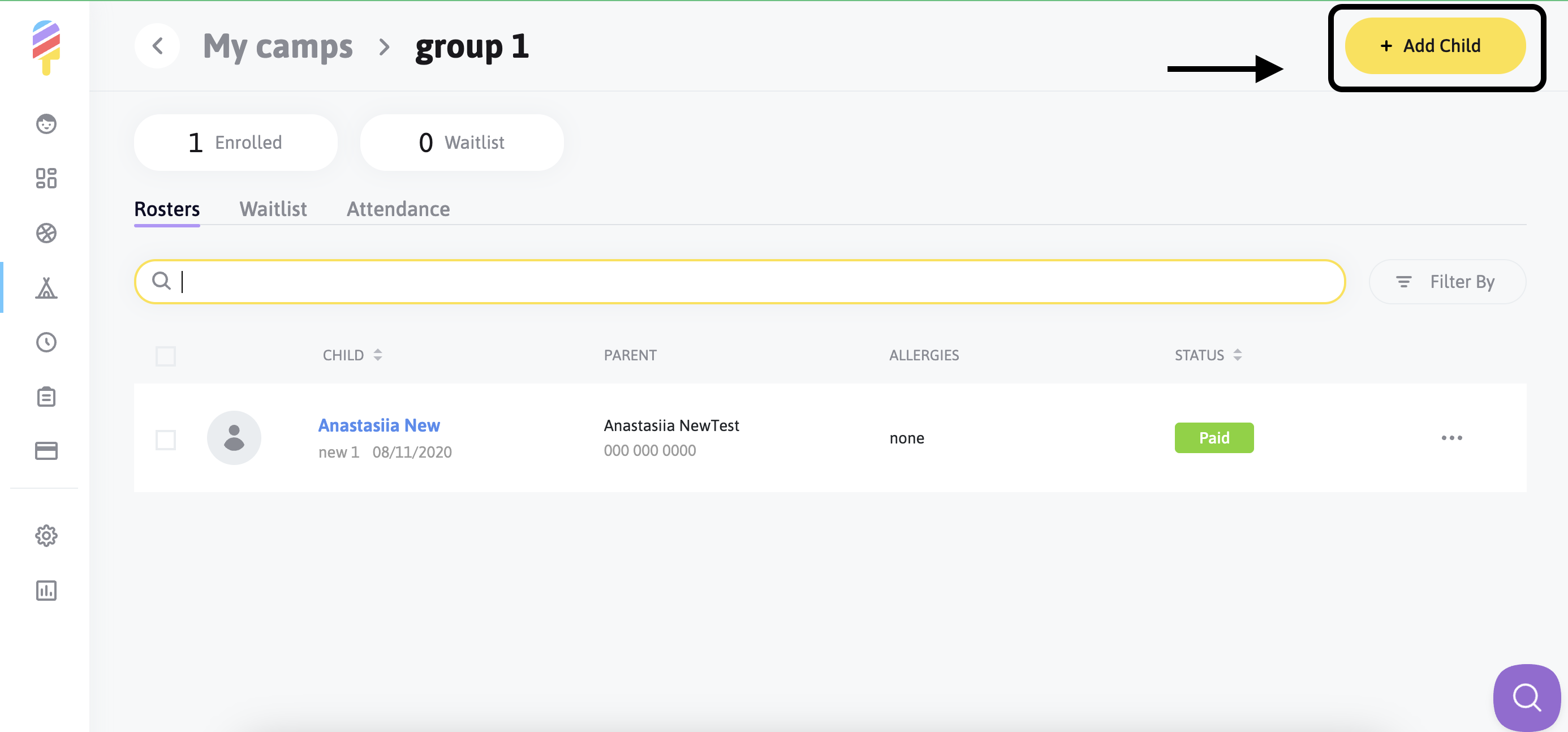Sort by the CHILD column arrows
The image size is (1568, 732).
coord(378,355)
